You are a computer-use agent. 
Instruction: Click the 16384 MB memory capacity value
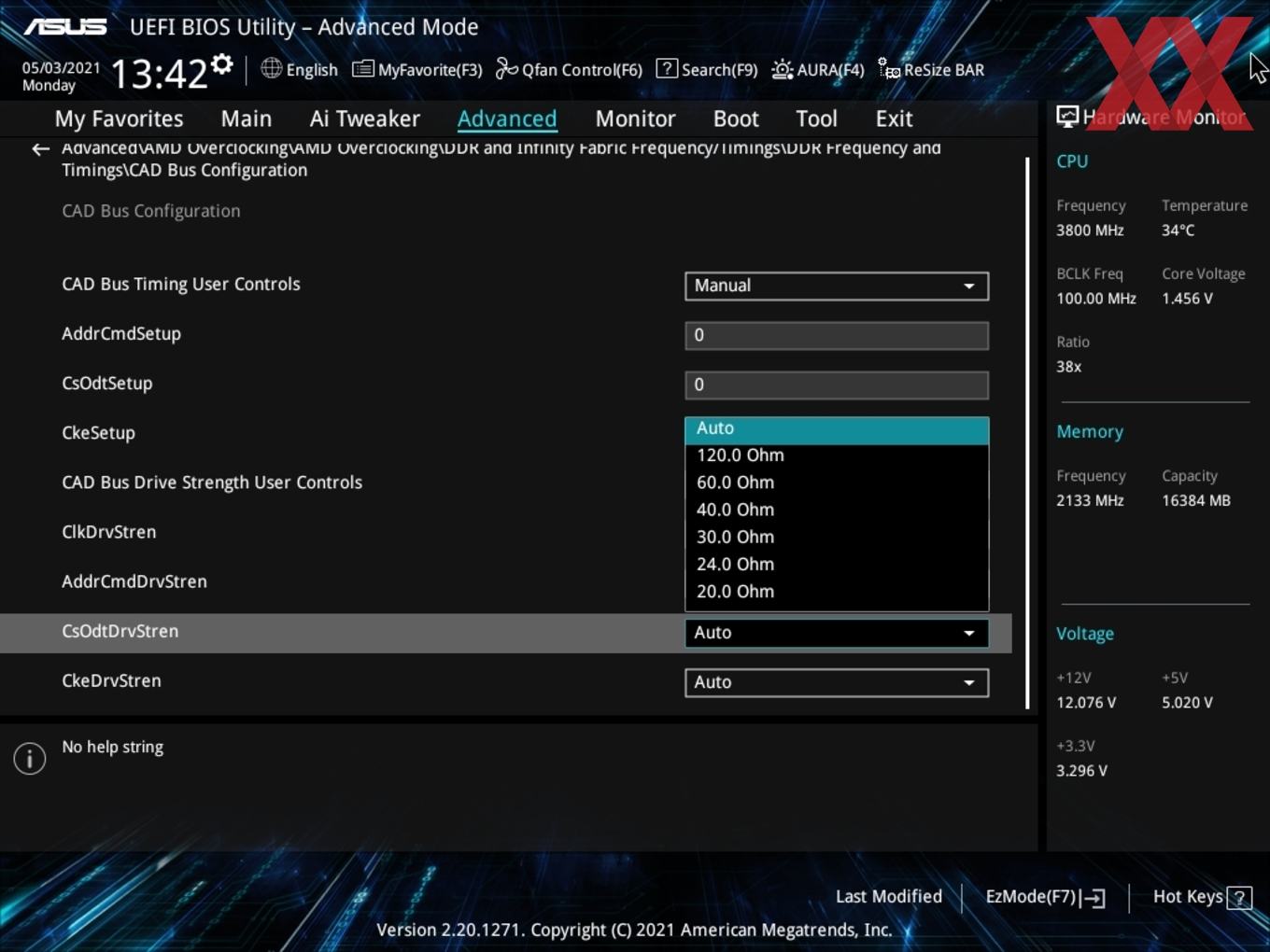point(1196,500)
